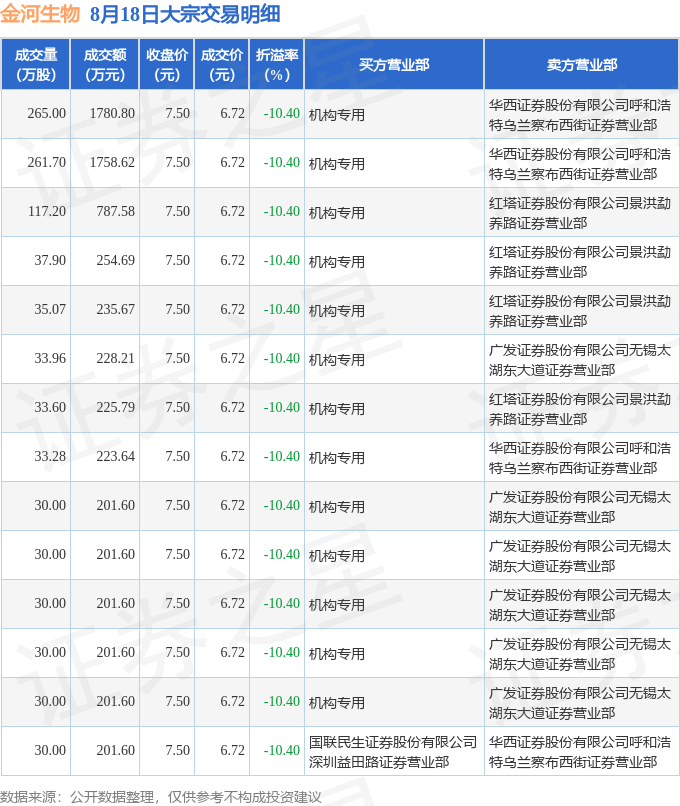Viewport: 680px width, 806px height.
Task: Select the 收盘价(元) column header
Action: (x=167, y=65)
